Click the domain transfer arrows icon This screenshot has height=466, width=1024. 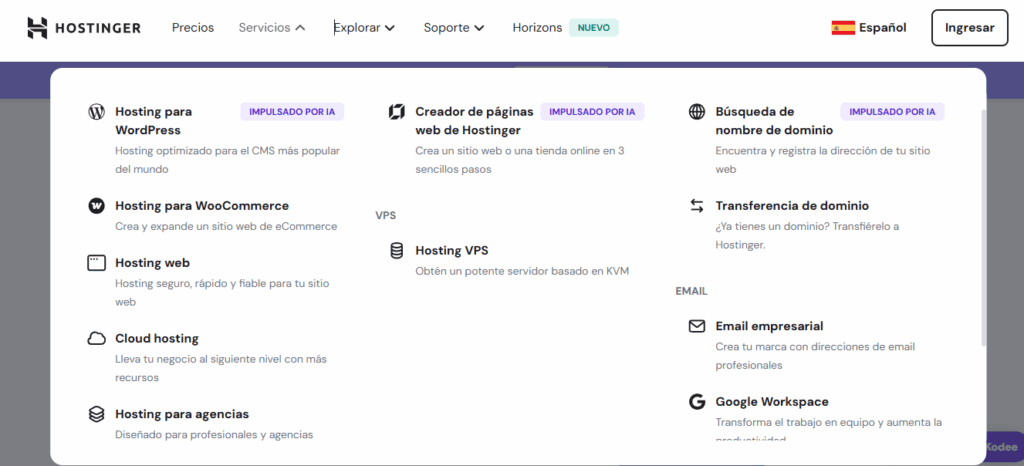click(x=697, y=206)
